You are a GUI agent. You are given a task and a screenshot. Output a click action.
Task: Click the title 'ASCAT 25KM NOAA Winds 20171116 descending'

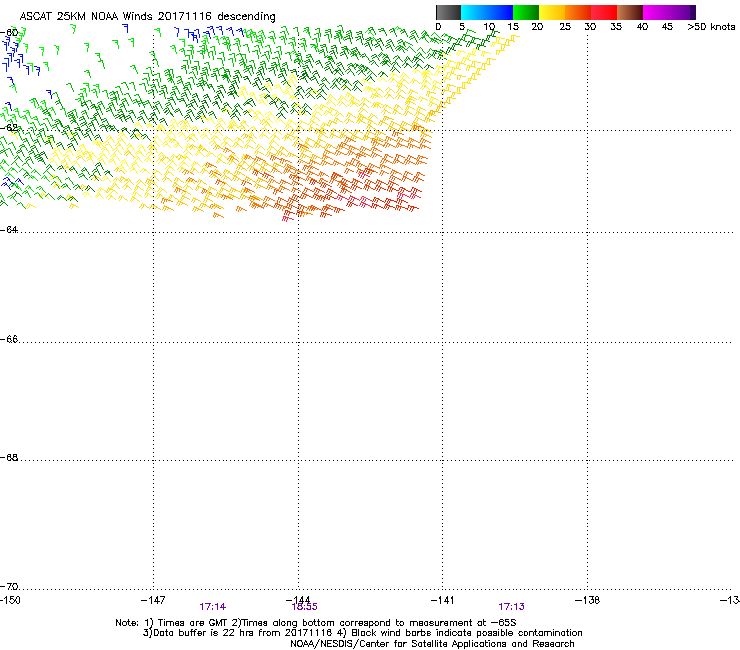click(x=147, y=17)
